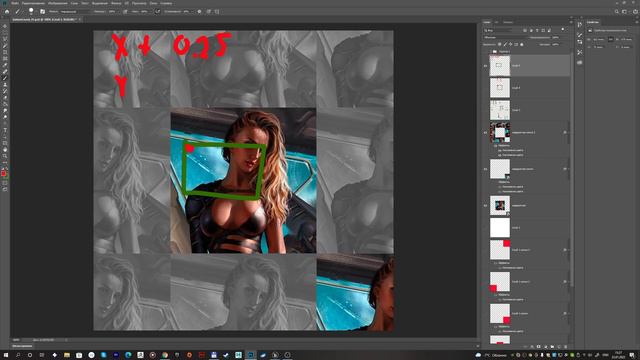The height and width of the screenshot is (360, 640).
Task: Click the layer fill value field
Action: tap(556, 44)
